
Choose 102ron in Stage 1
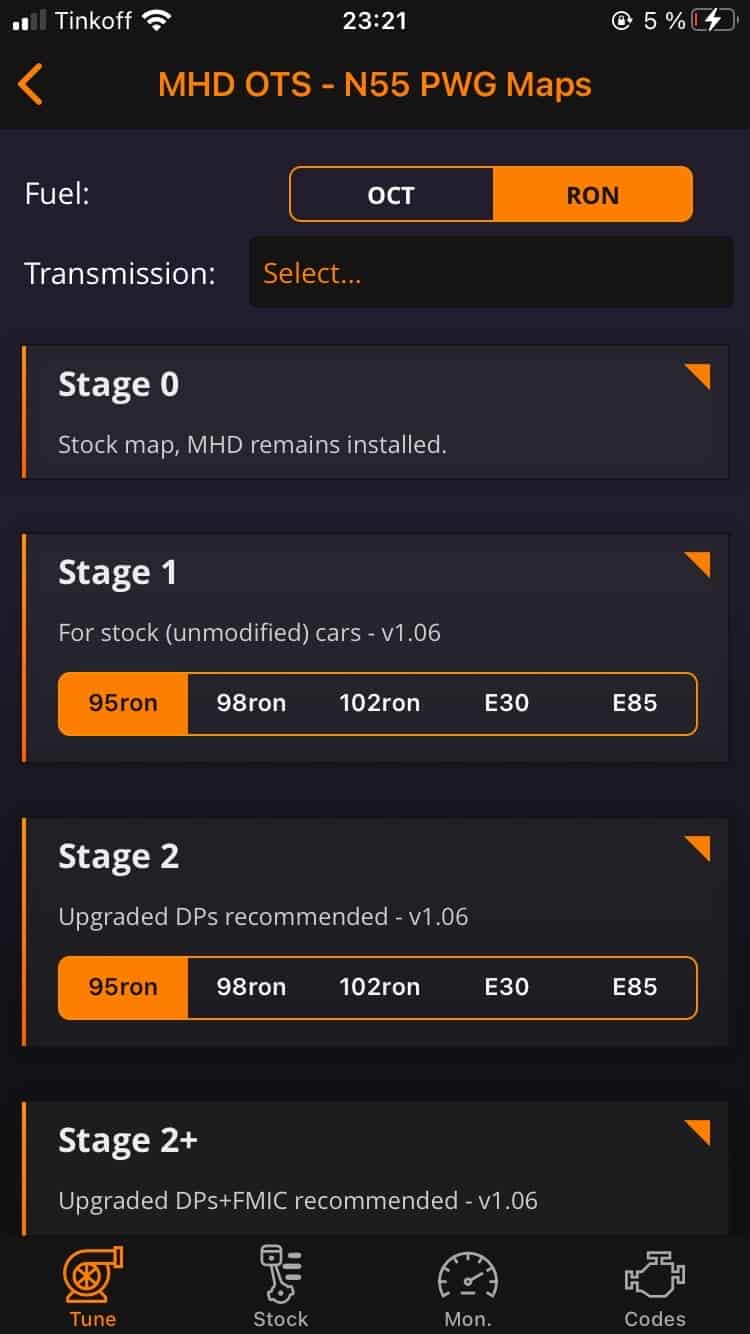pos(379,703)
